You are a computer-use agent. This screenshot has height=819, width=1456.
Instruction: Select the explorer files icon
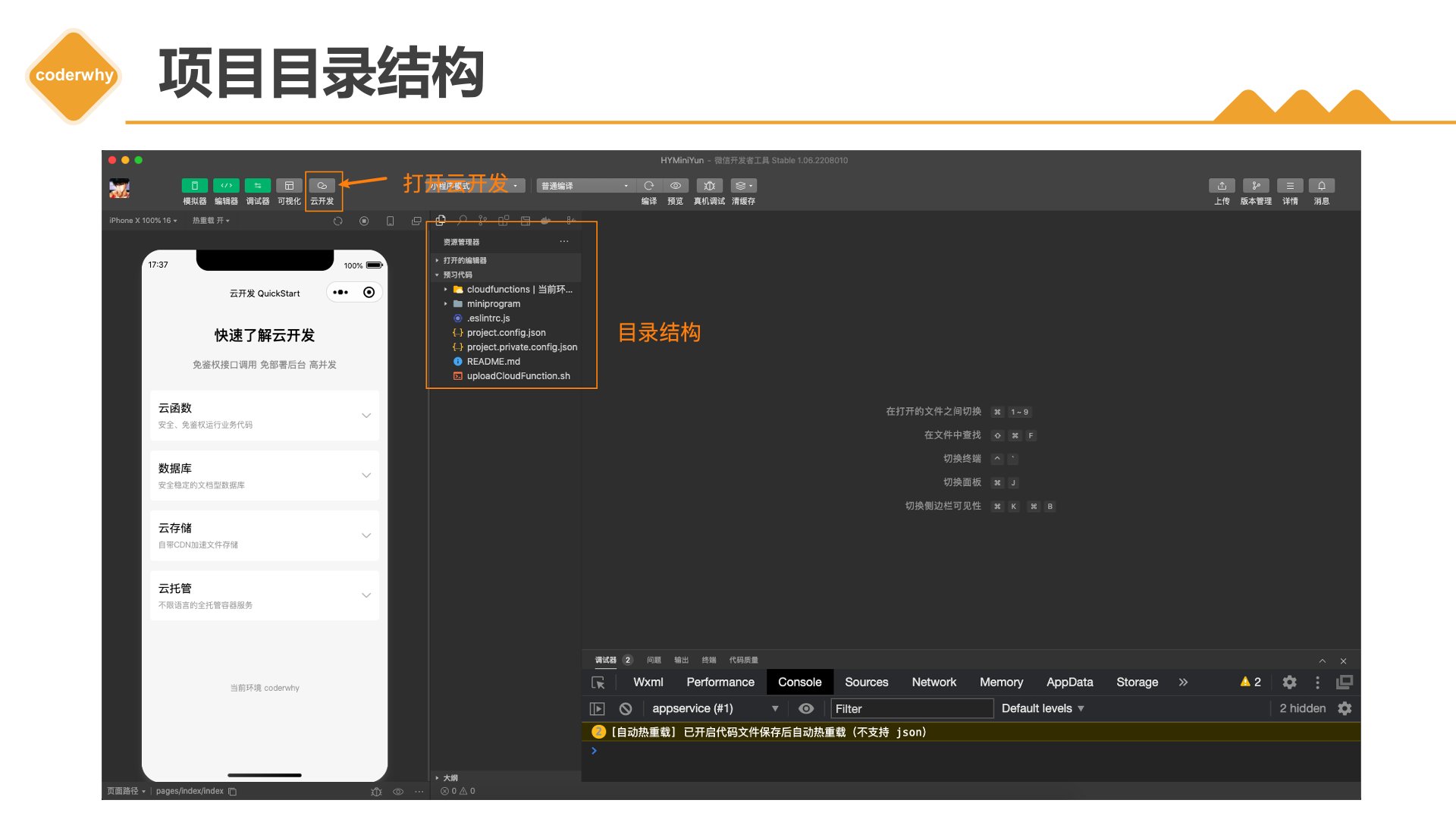[441, 221]
